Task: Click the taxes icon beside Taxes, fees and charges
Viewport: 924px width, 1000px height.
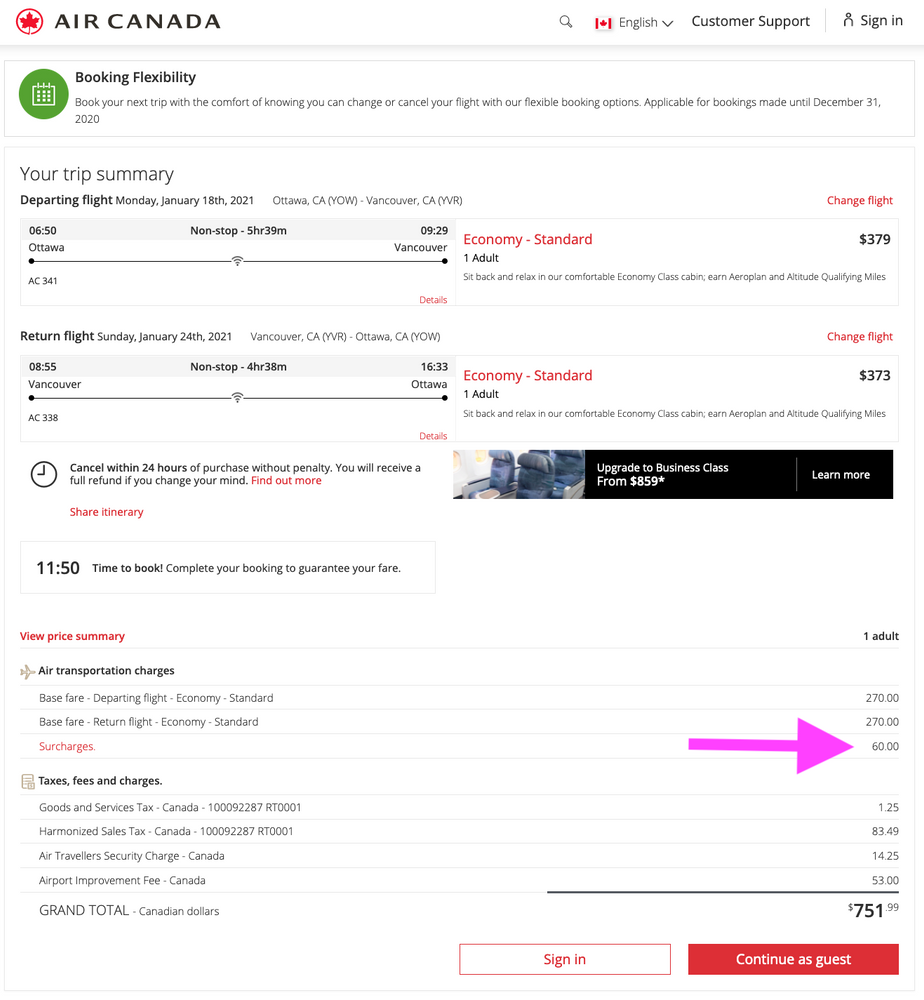Action: (27, 780)
